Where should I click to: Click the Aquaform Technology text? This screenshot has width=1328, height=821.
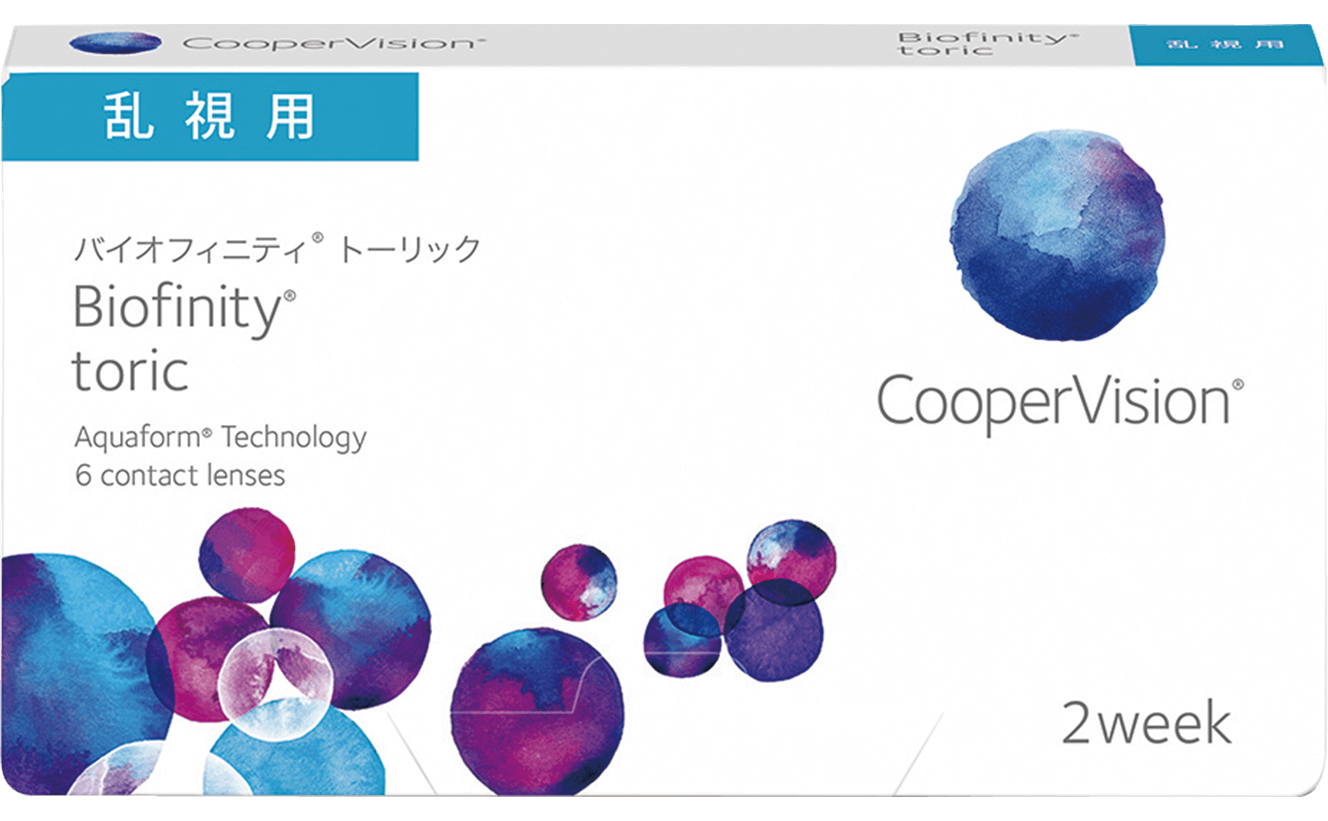coord(220,437)
